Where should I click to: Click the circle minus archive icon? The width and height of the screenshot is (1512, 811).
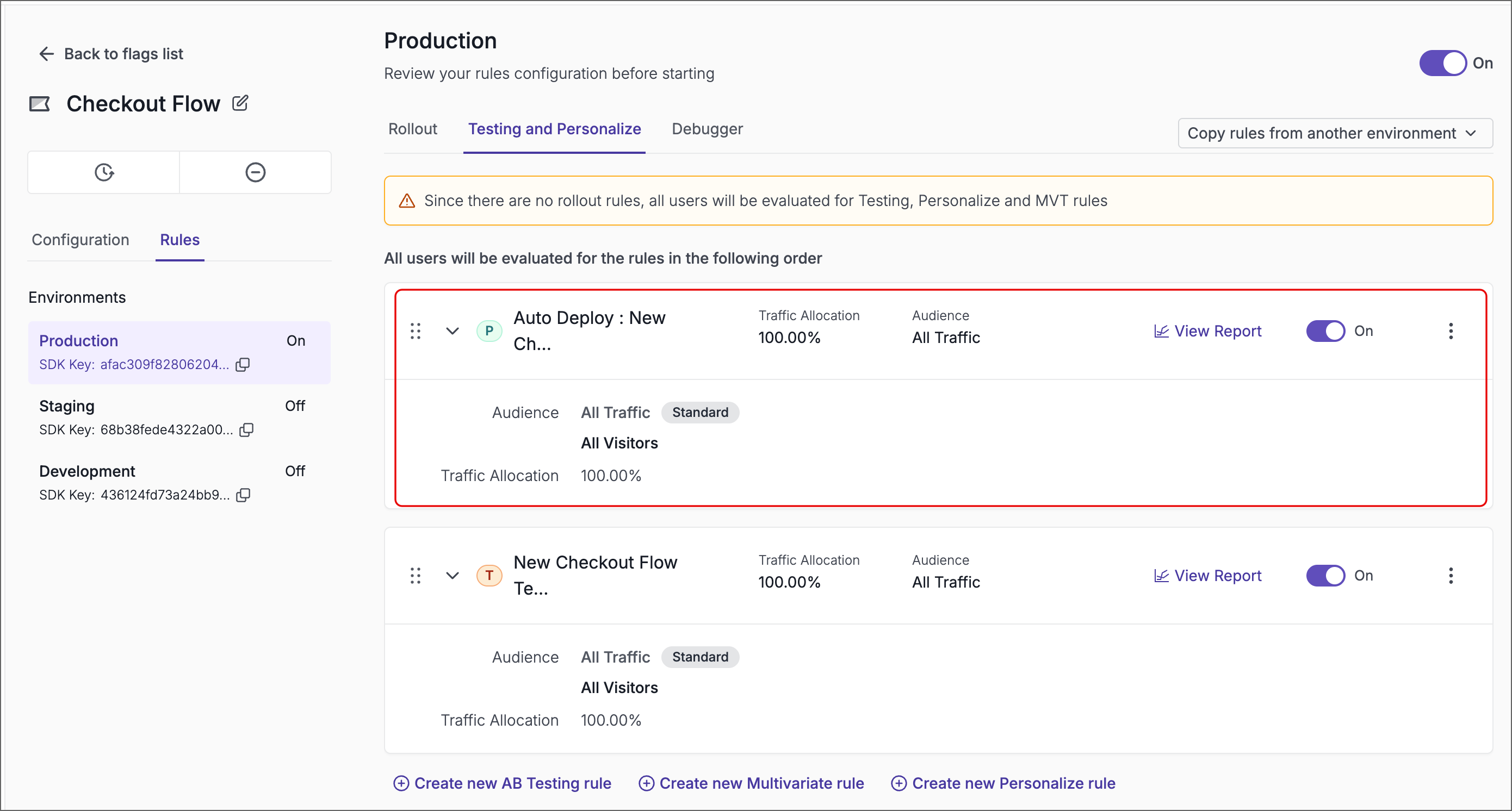tap(255, 172)
